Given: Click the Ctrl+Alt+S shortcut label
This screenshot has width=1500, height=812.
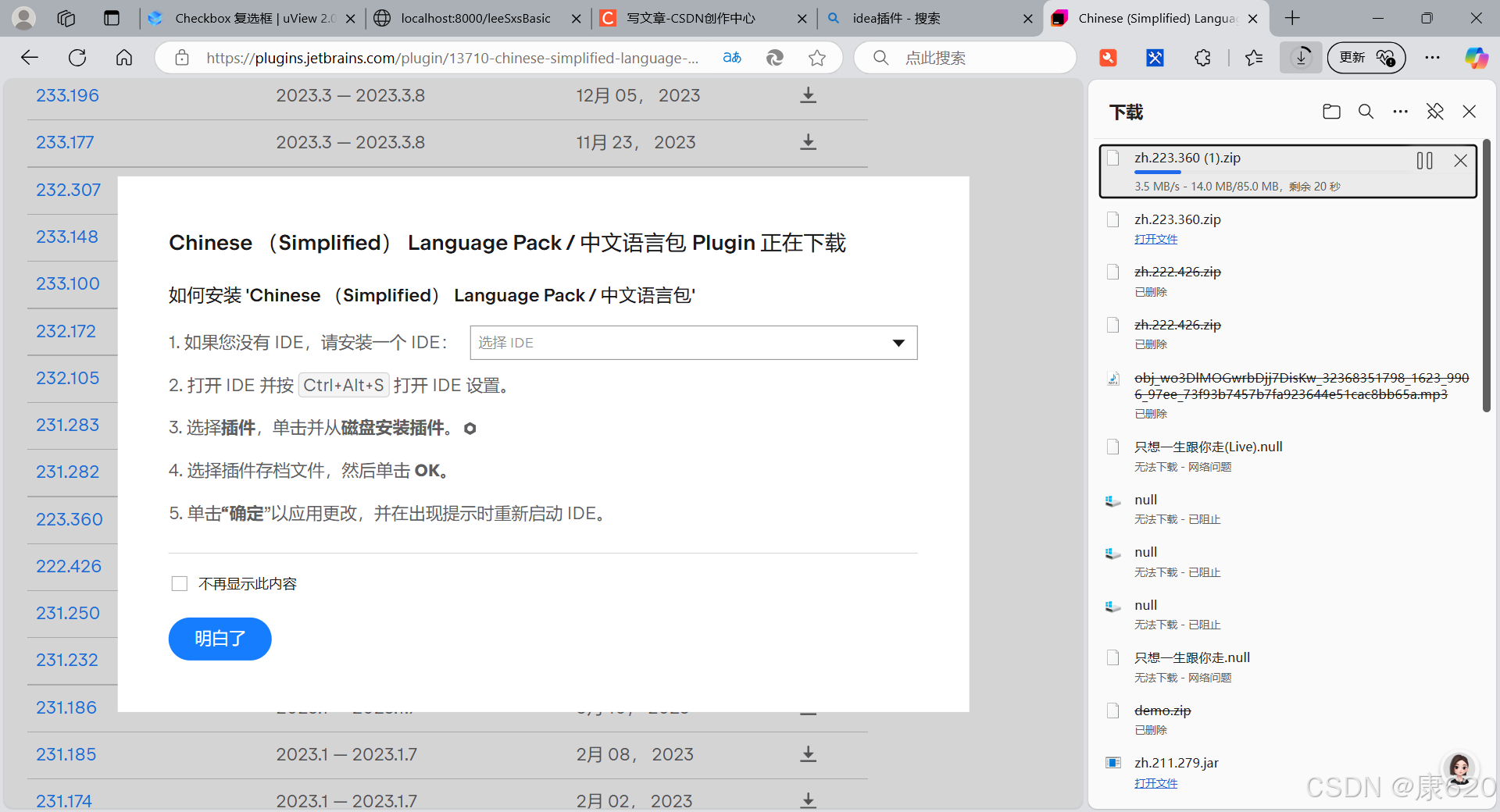Looking at the screenshot, I should point(344,385).
